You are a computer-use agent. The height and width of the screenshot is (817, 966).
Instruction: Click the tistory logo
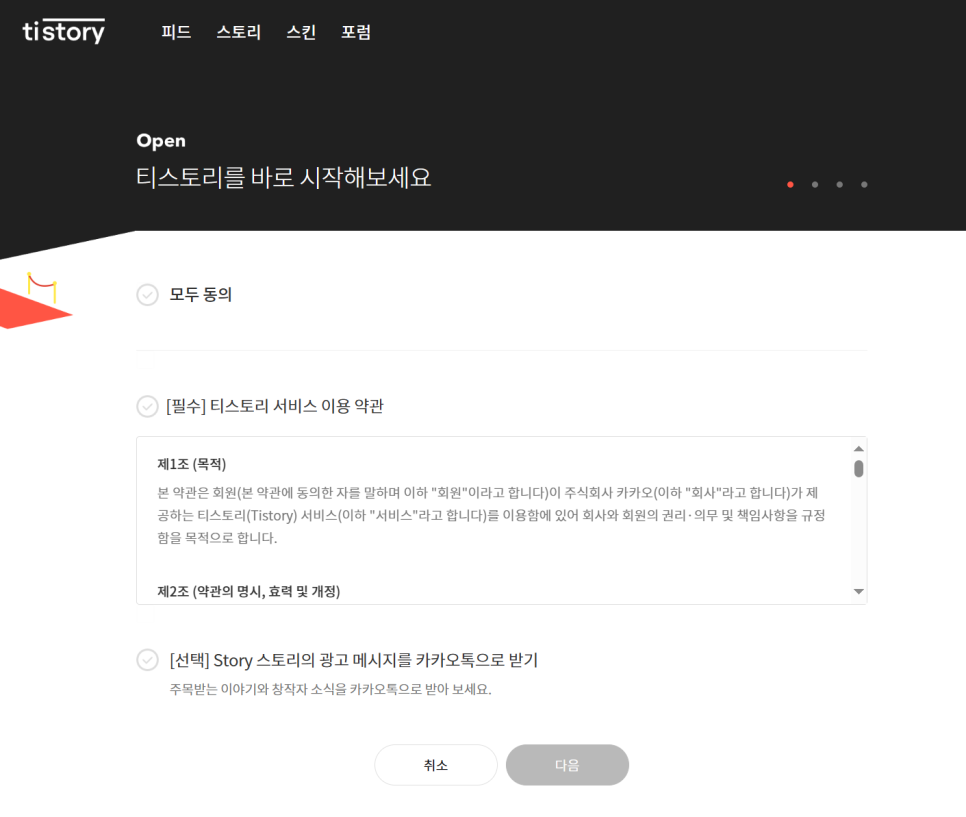(63, 31)
